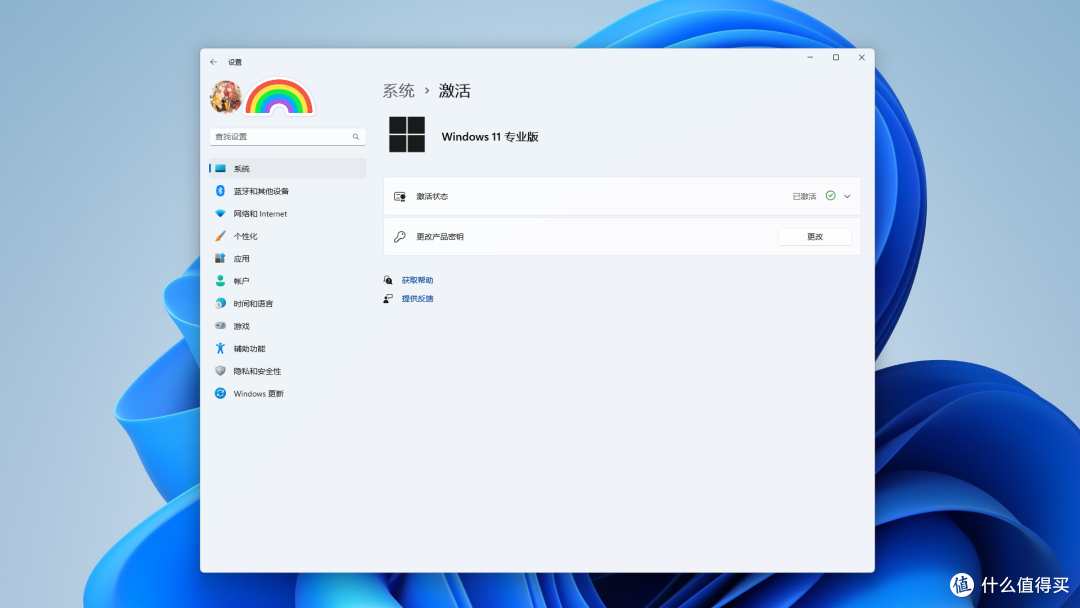Open the user profile avatar picture
The height and width of the screenshot is (608, 1080).
(x=226, y=97)
